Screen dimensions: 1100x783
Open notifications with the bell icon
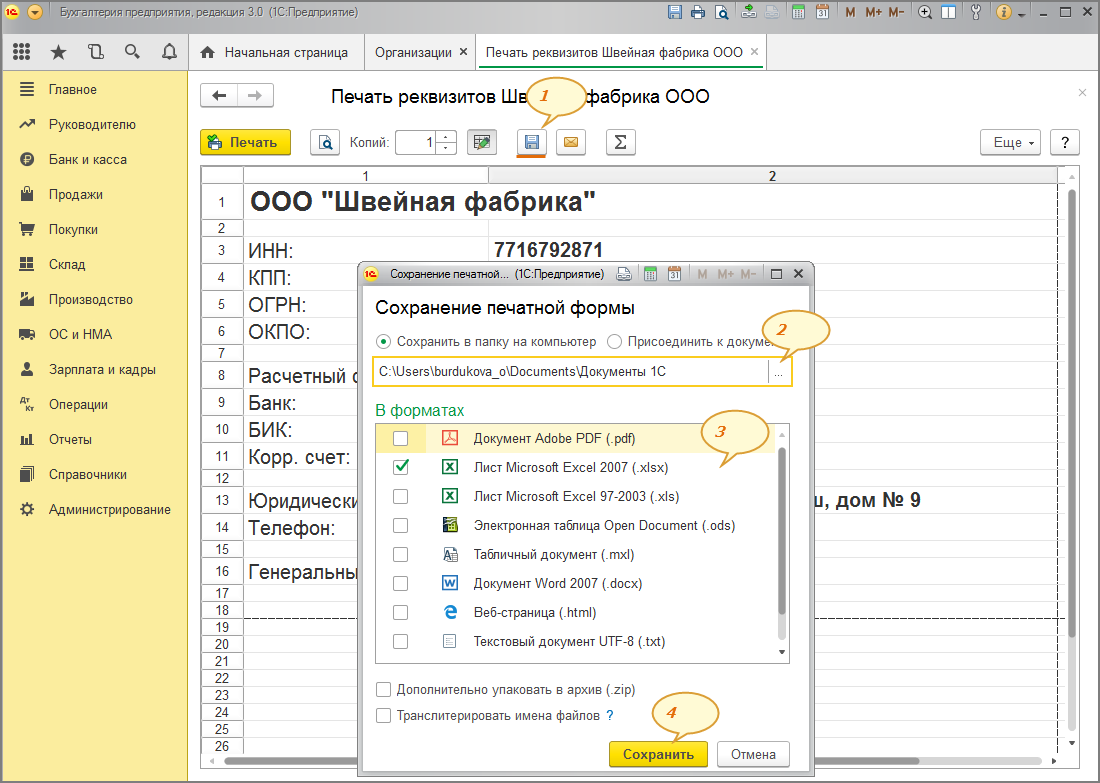pos(169,52)
